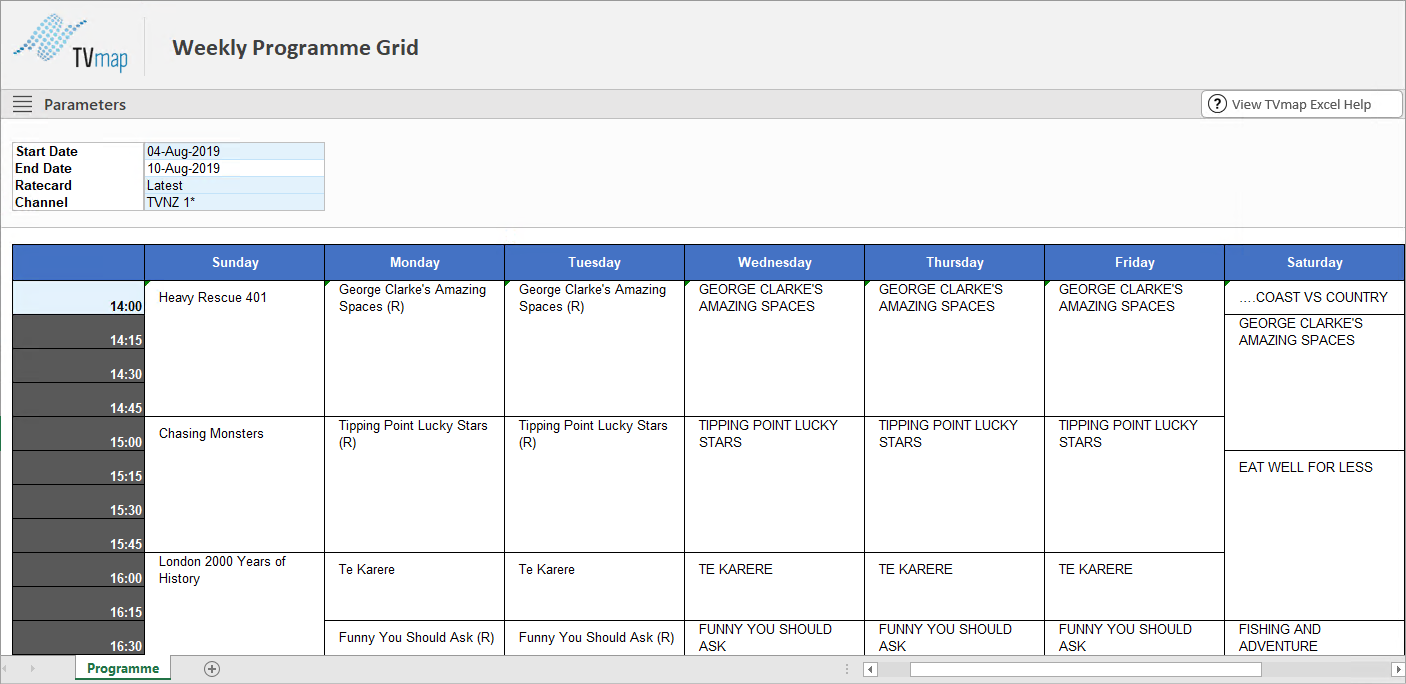Select the 15:00 time cell
1406x684 pixels.
78,434
